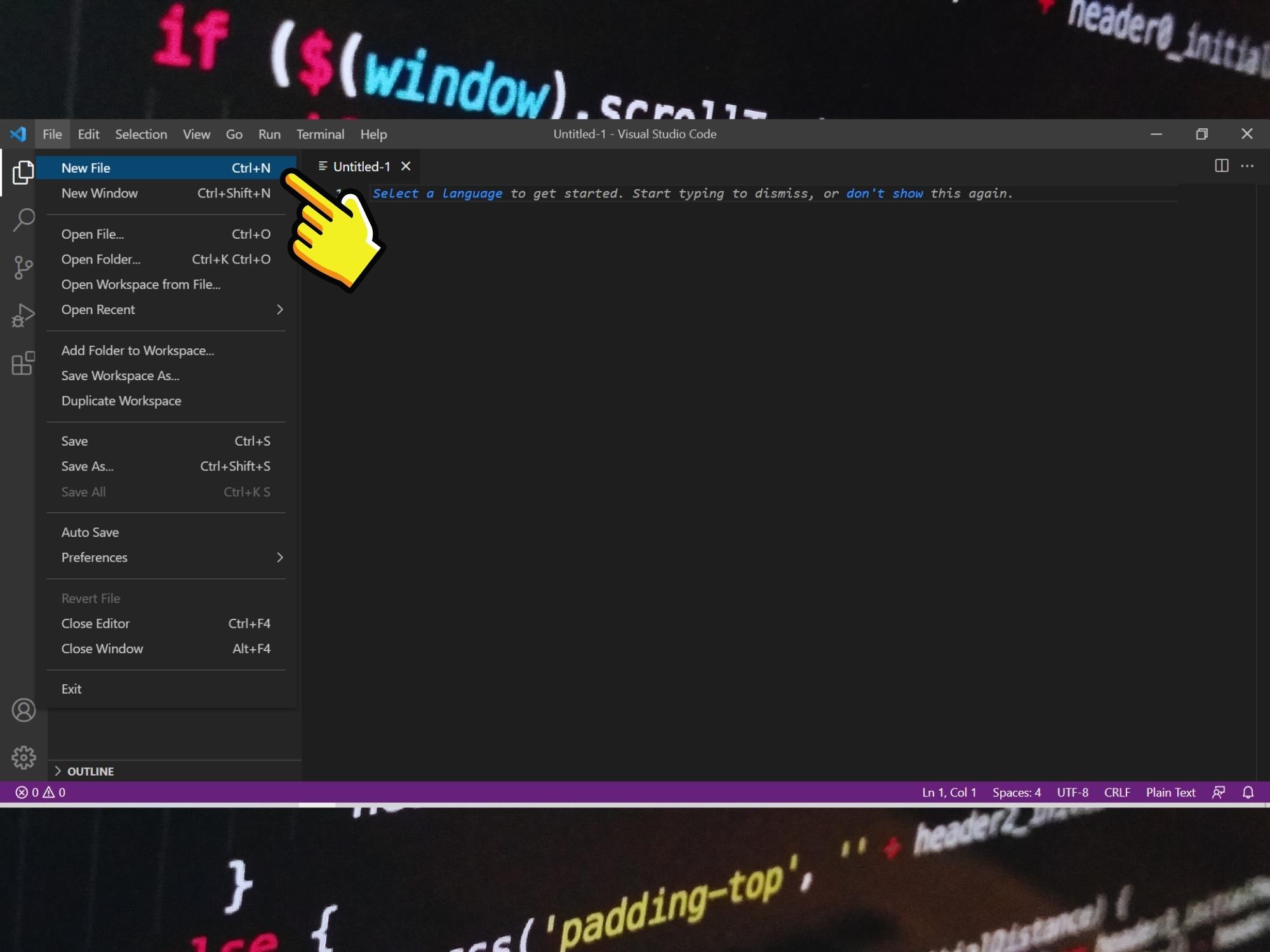Open the Terminal menu
The width and height of the screenshot is (1270, 952).
[320, 134]
